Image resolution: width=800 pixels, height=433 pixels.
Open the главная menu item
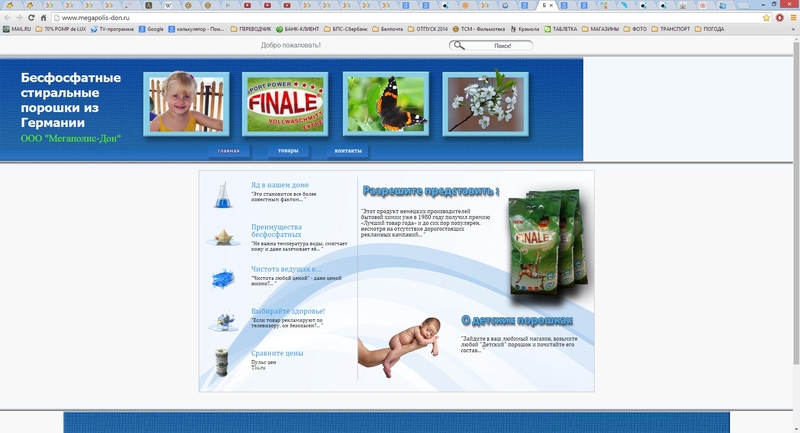(x=229, y=151)
